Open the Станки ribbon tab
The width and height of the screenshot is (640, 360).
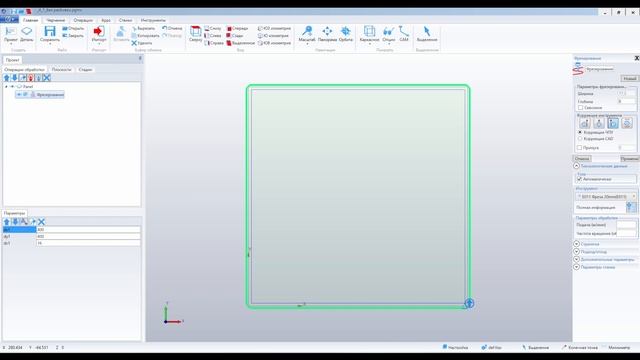(125, 20)
